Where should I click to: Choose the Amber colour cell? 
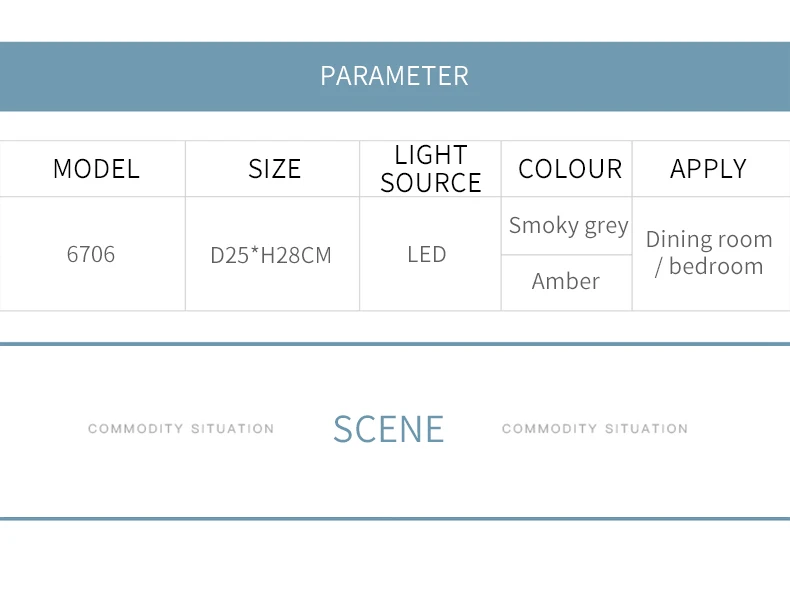point(566,281)
